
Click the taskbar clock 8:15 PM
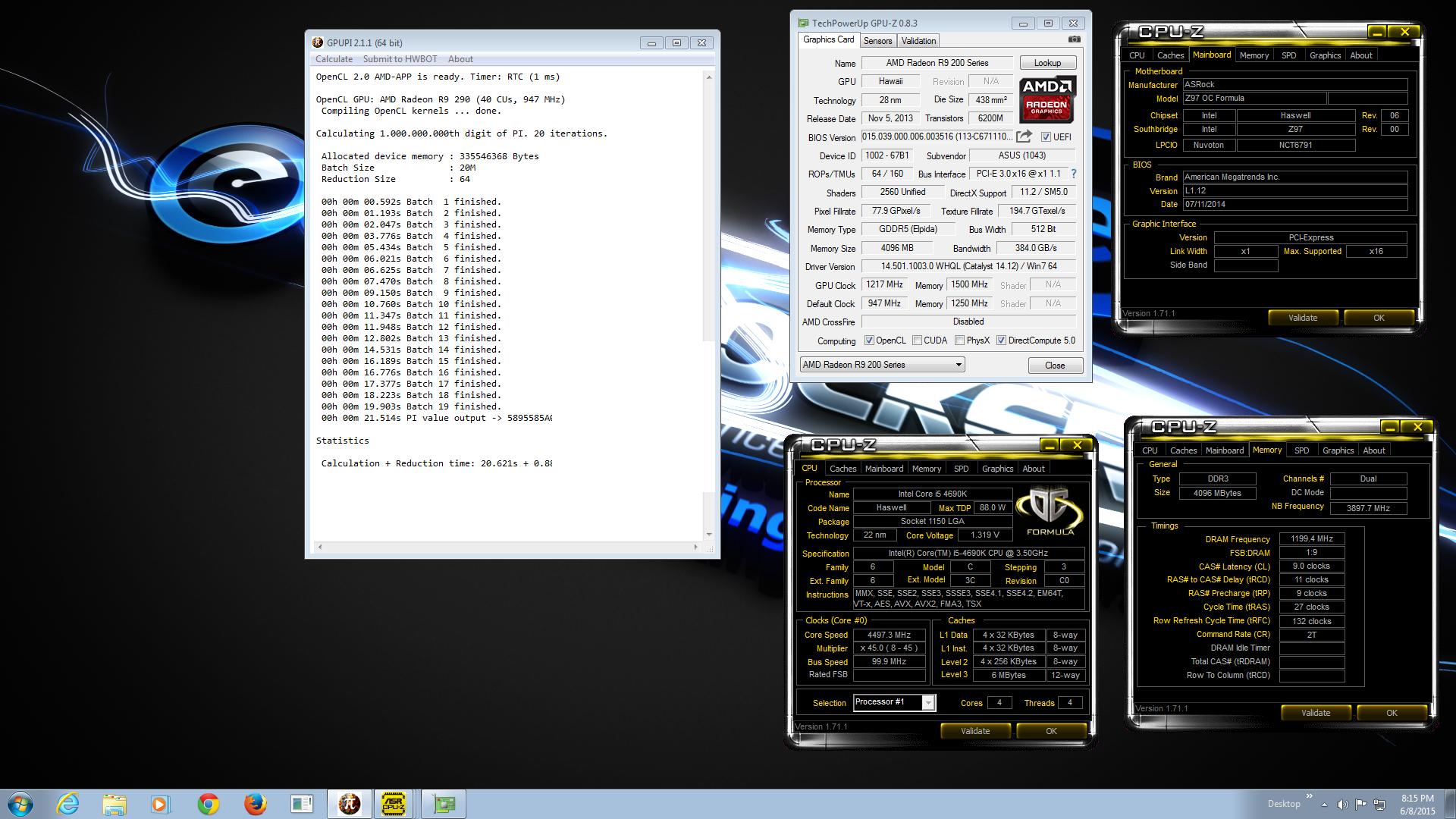coord(1417,798)
